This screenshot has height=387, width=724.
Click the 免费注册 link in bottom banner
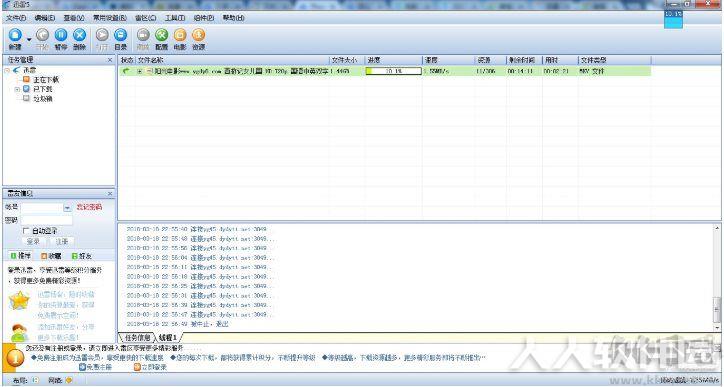click(x=96, y=367)
